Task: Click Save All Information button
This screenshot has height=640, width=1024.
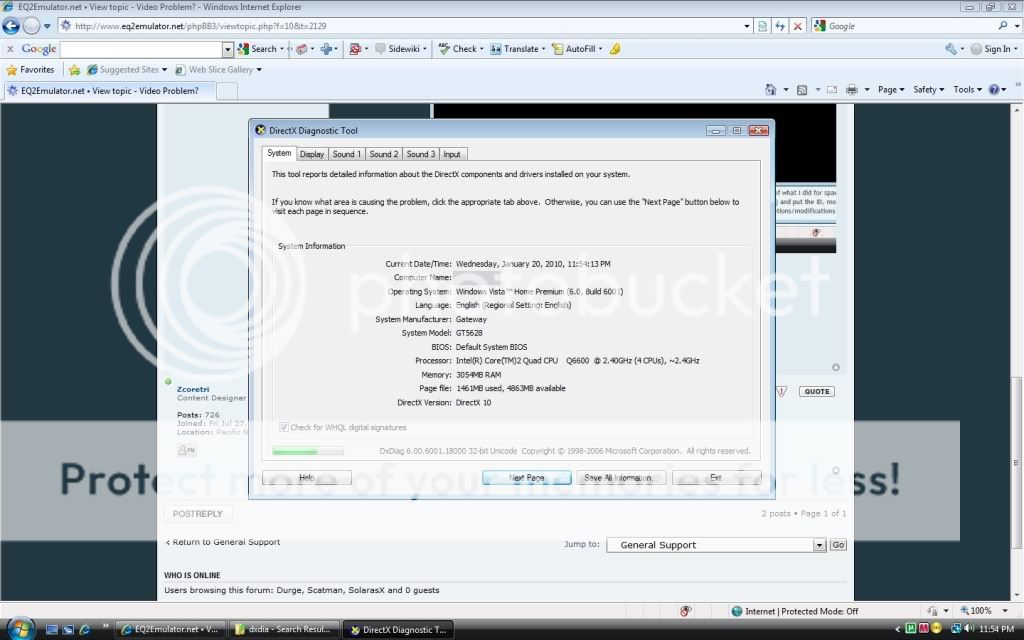Action: (621, 478)
